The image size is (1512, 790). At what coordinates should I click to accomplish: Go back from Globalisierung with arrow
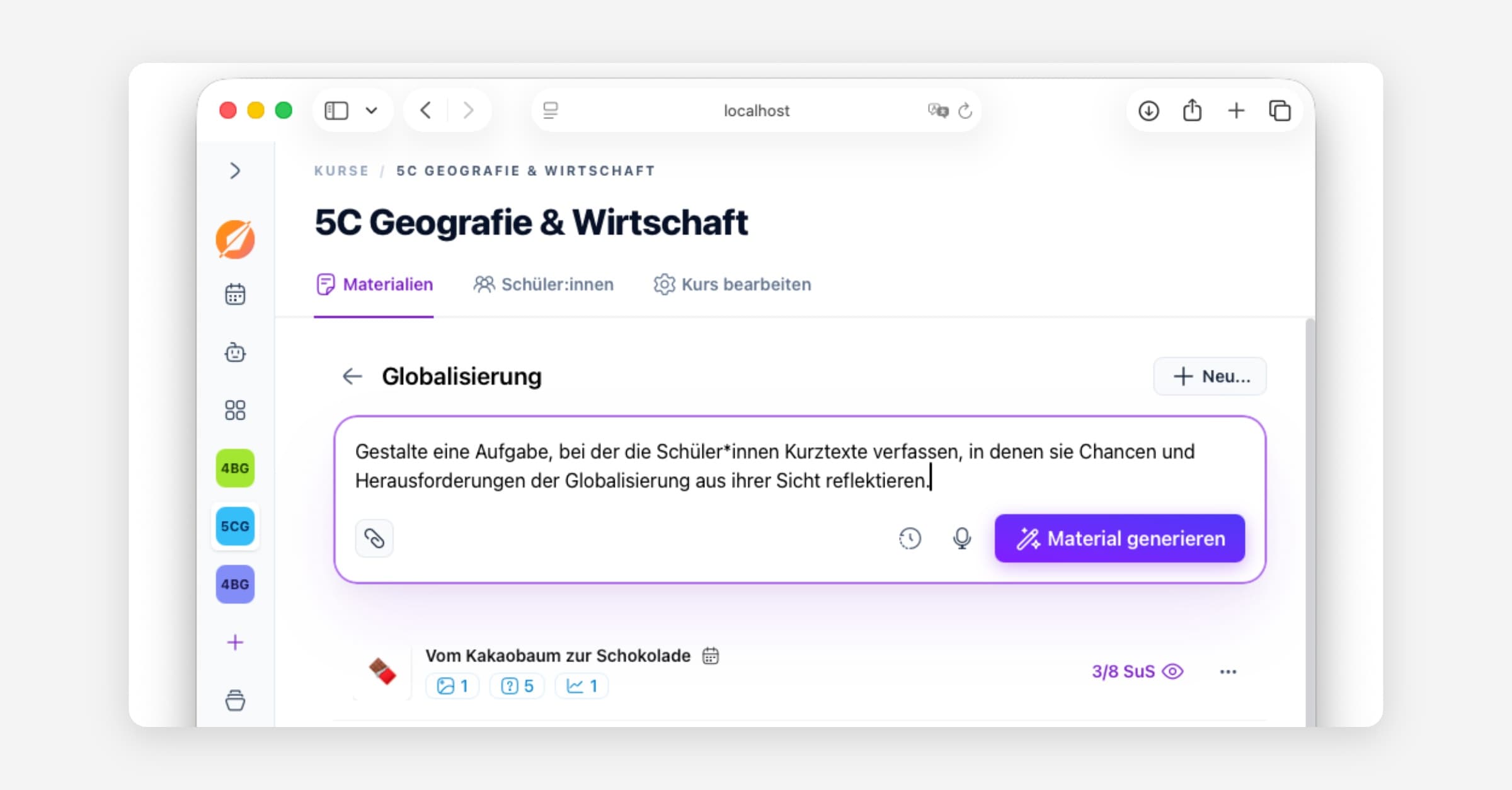point(352,376)
